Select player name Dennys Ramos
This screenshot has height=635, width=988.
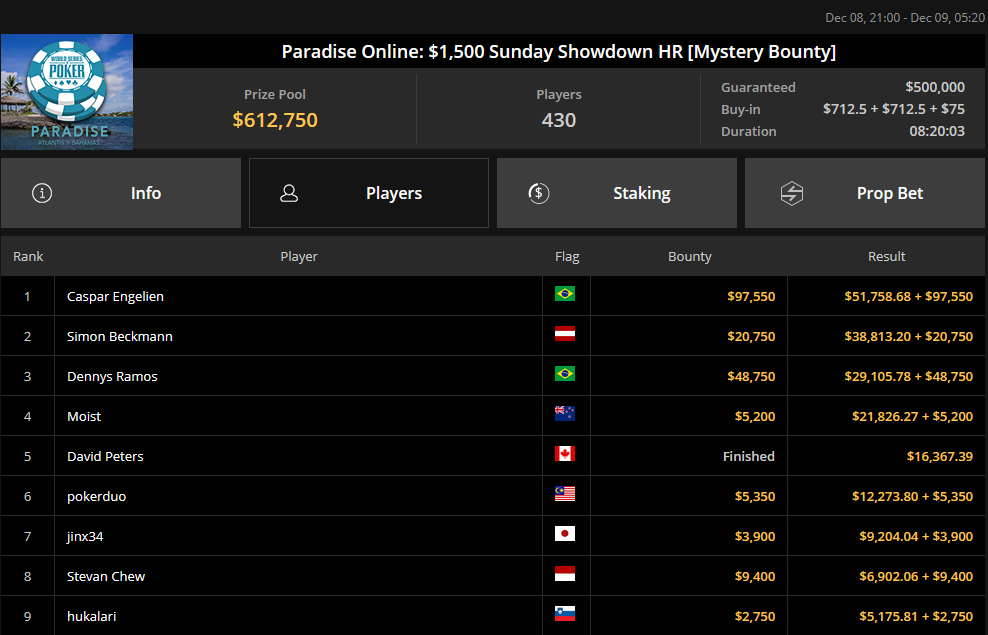[x=112, y=376]
